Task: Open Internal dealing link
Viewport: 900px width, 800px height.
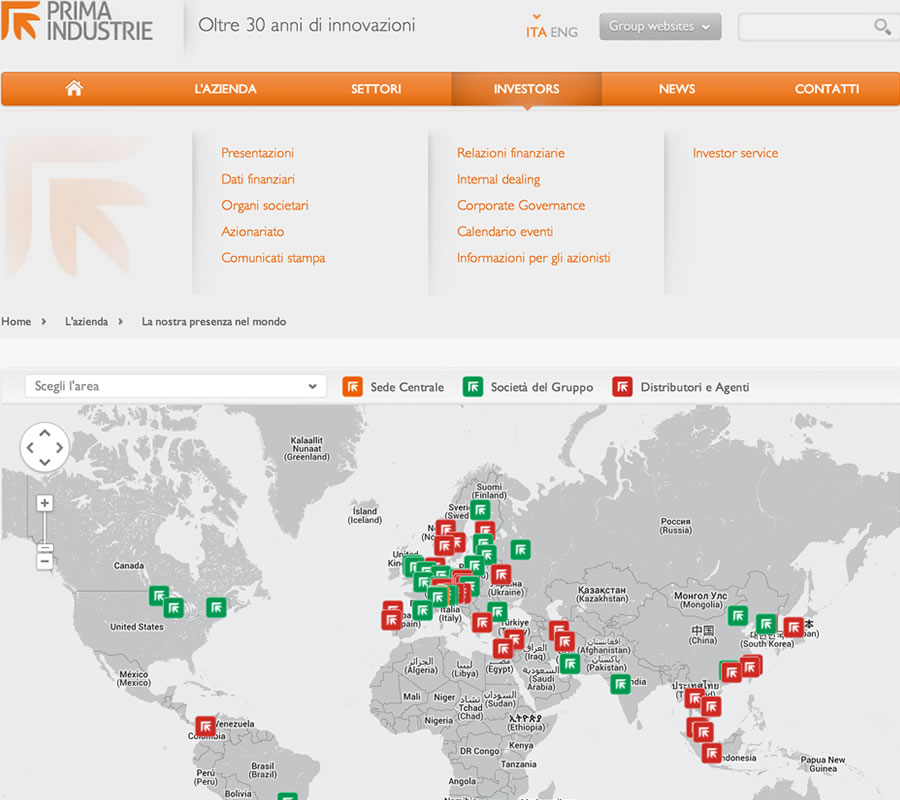Action: [498, 179]
